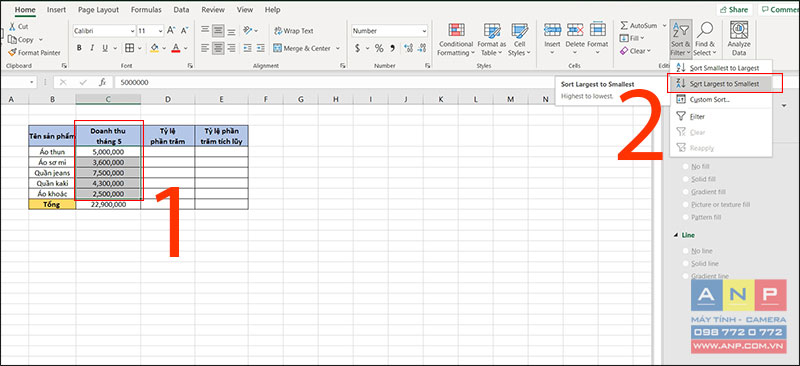
Task: Decrease font size with smaller A
Action: point(185,31)
